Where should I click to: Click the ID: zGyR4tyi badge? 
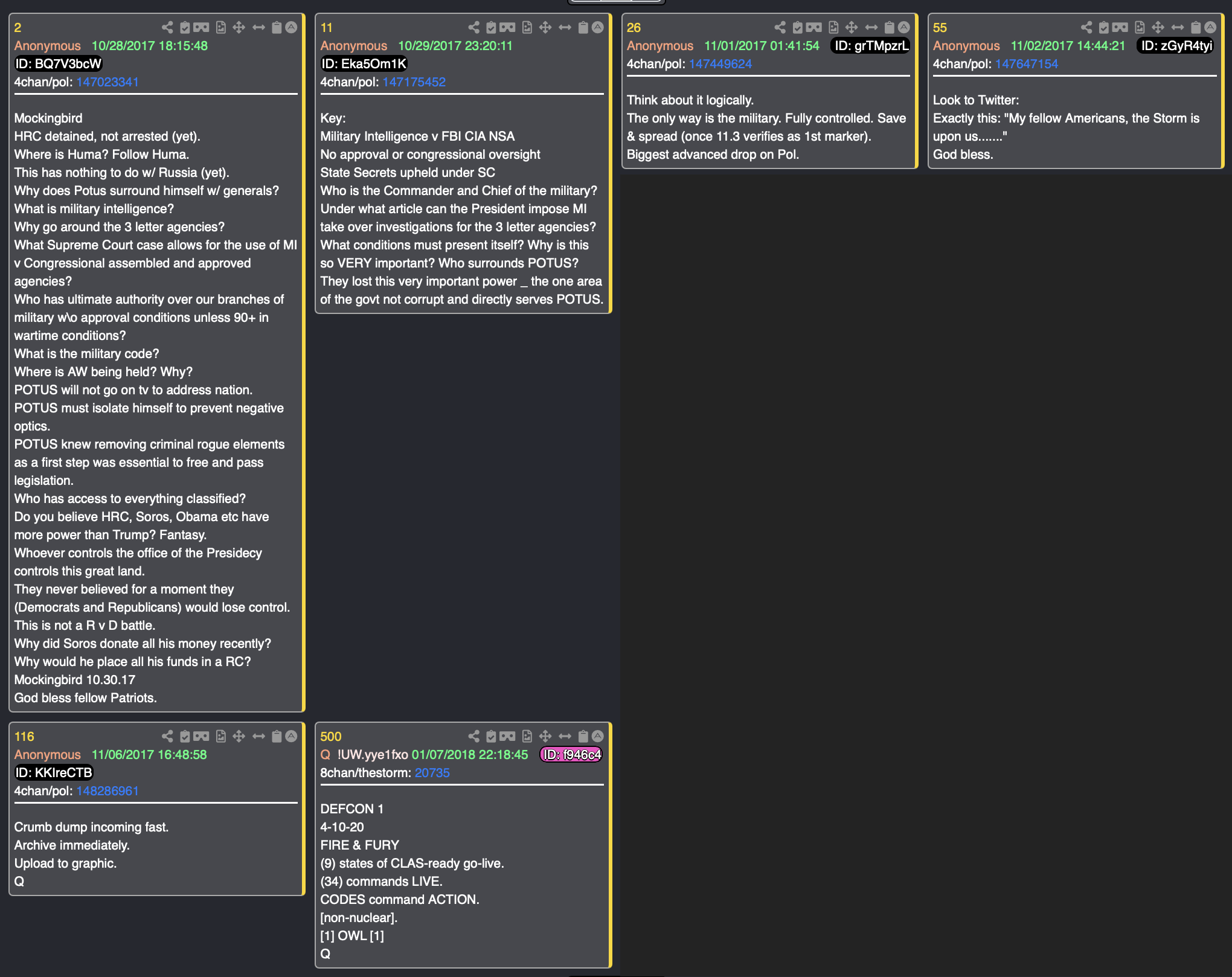point(1176,45)
